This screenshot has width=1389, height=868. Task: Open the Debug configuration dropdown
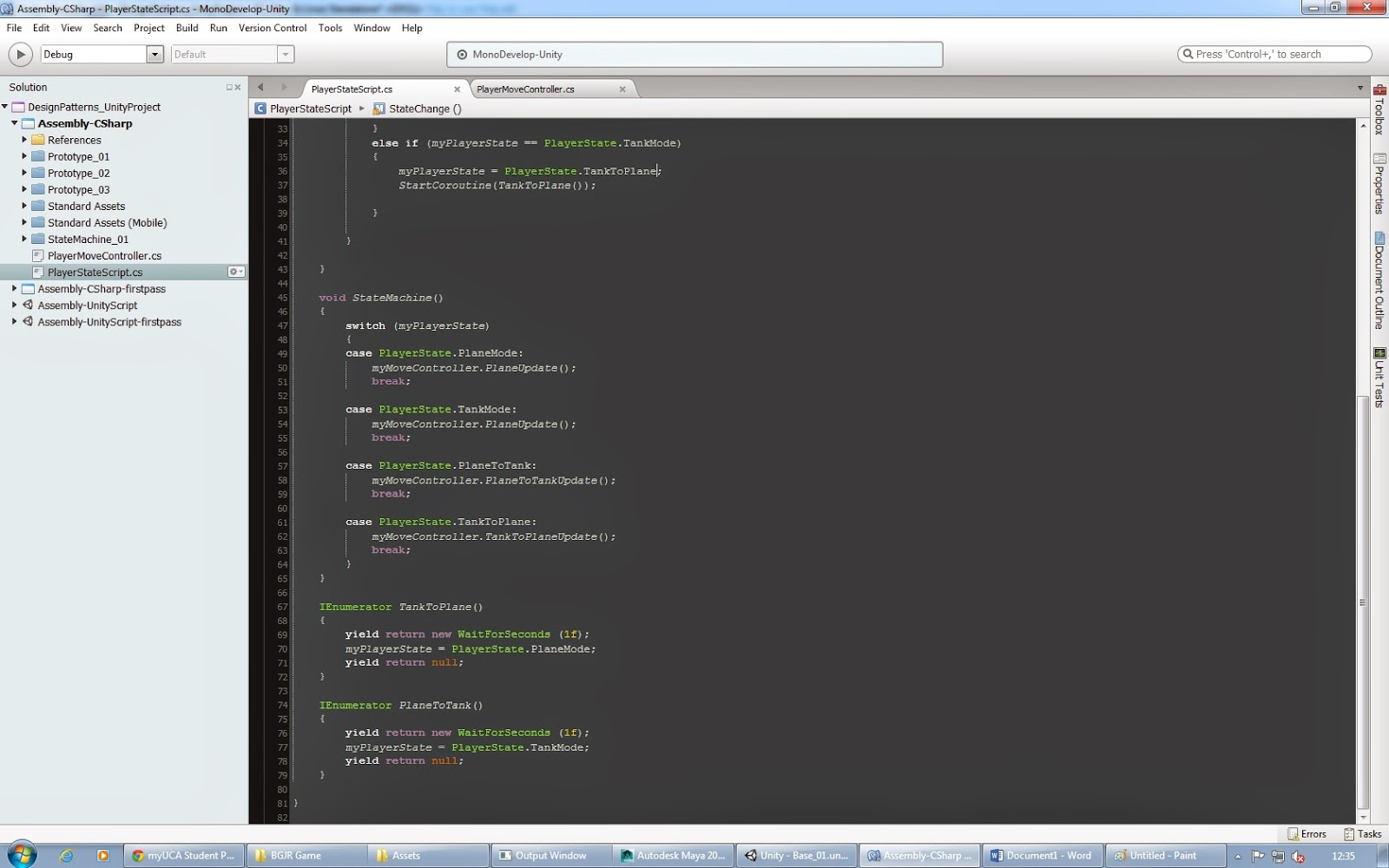click(x=155, y=54)
